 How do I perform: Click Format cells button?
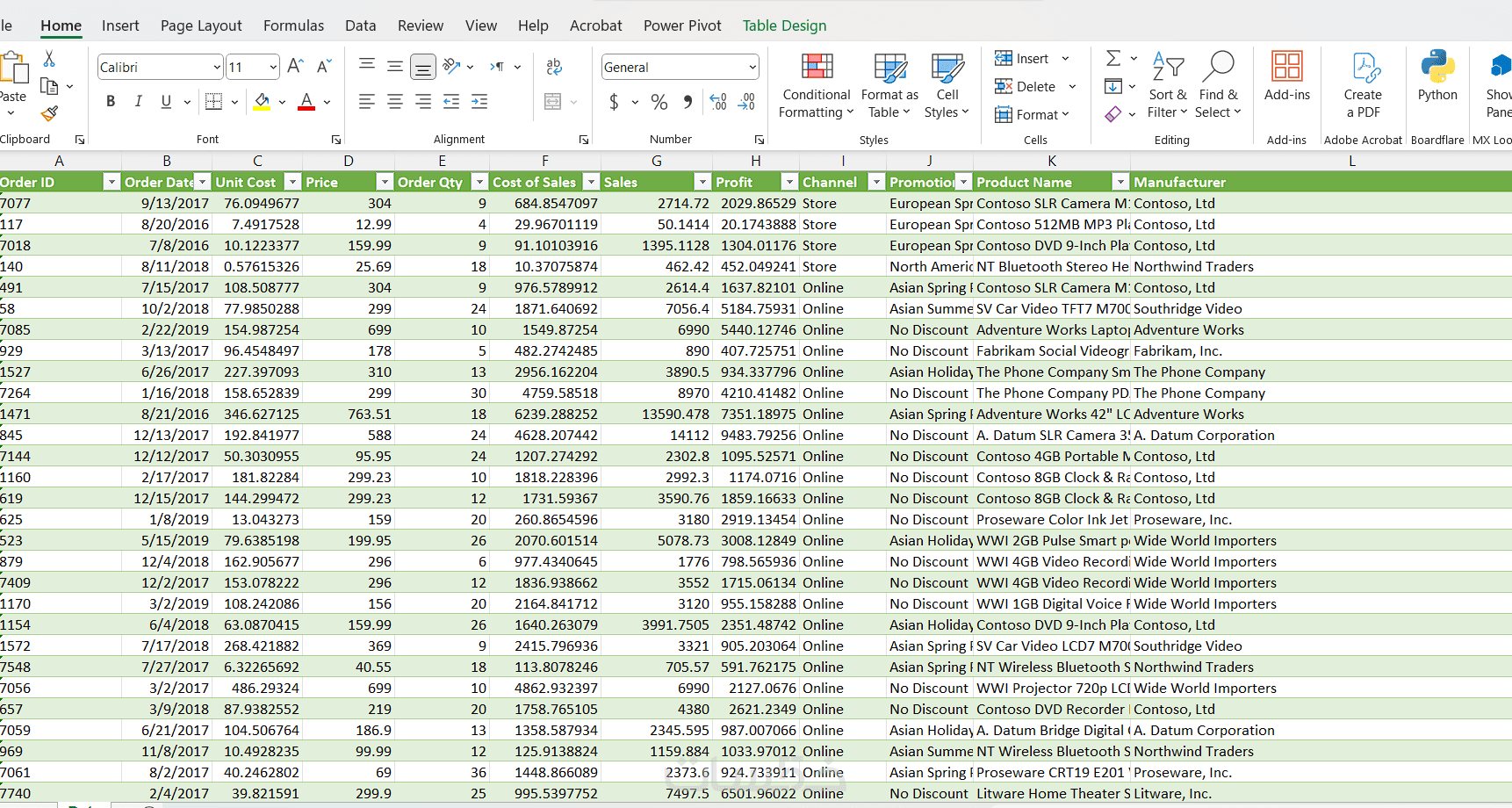click(1032, 114)
